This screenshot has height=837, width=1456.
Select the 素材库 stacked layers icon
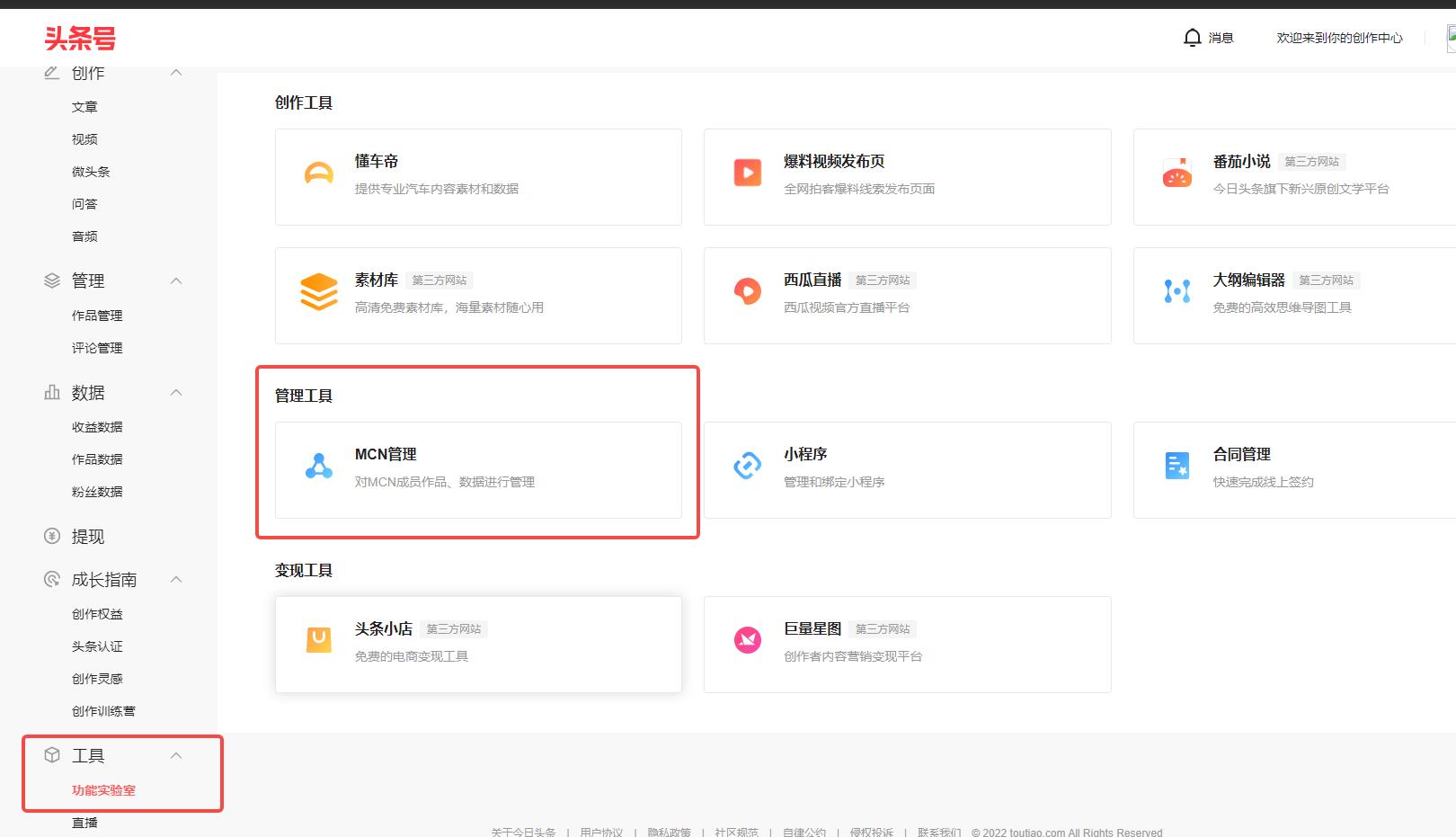click(318, 292)
